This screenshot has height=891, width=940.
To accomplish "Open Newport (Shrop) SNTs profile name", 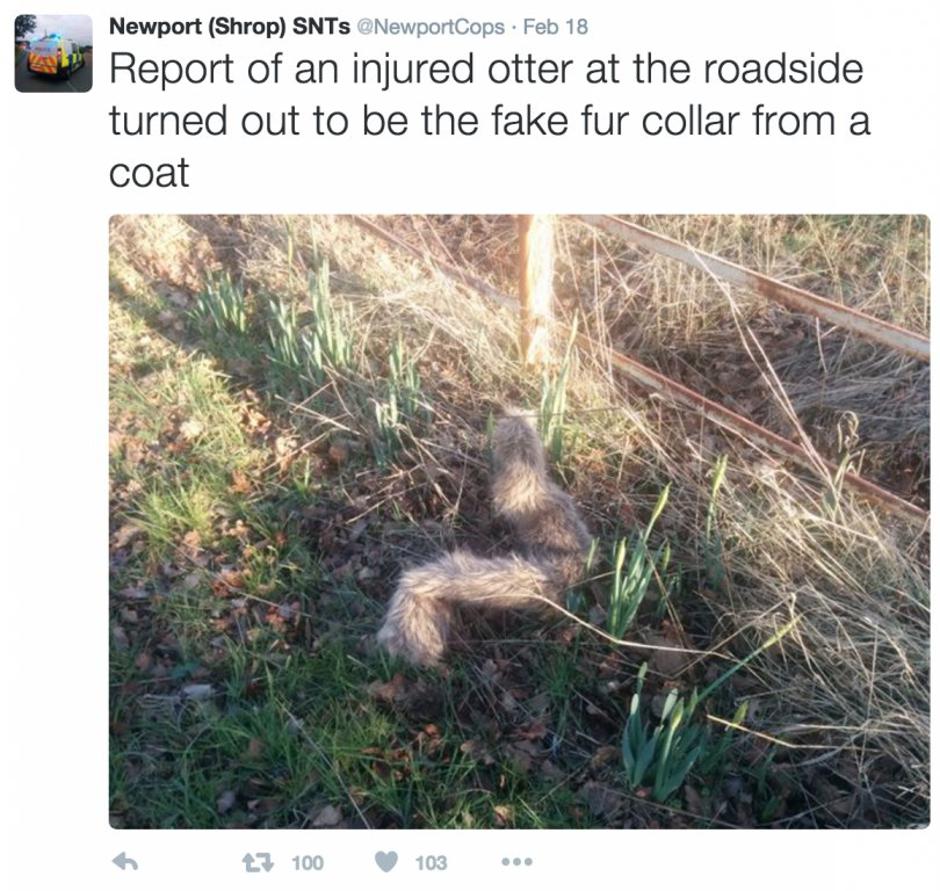I will click(x=230, y=26).
